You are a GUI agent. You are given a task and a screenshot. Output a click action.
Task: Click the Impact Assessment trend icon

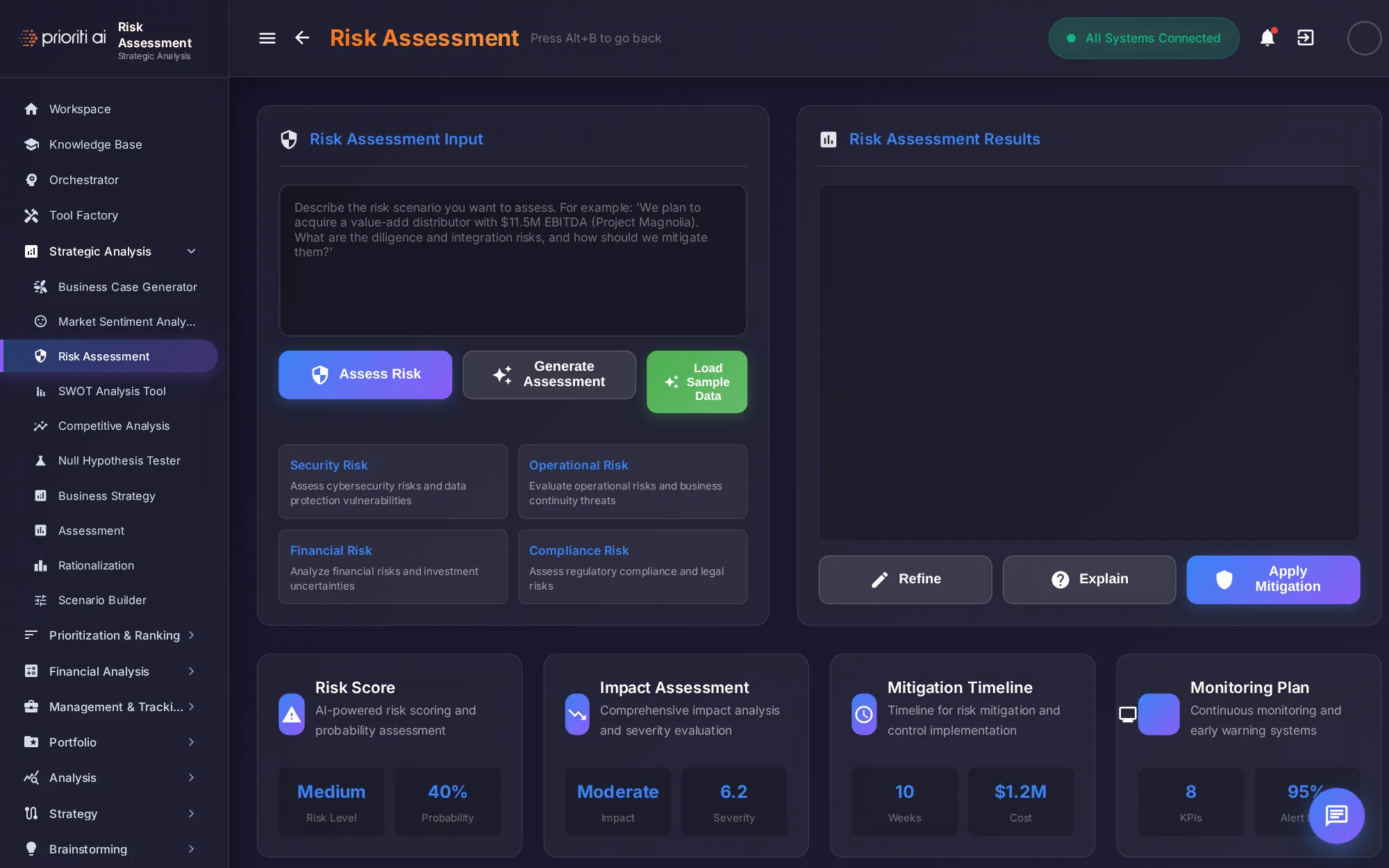577,714
